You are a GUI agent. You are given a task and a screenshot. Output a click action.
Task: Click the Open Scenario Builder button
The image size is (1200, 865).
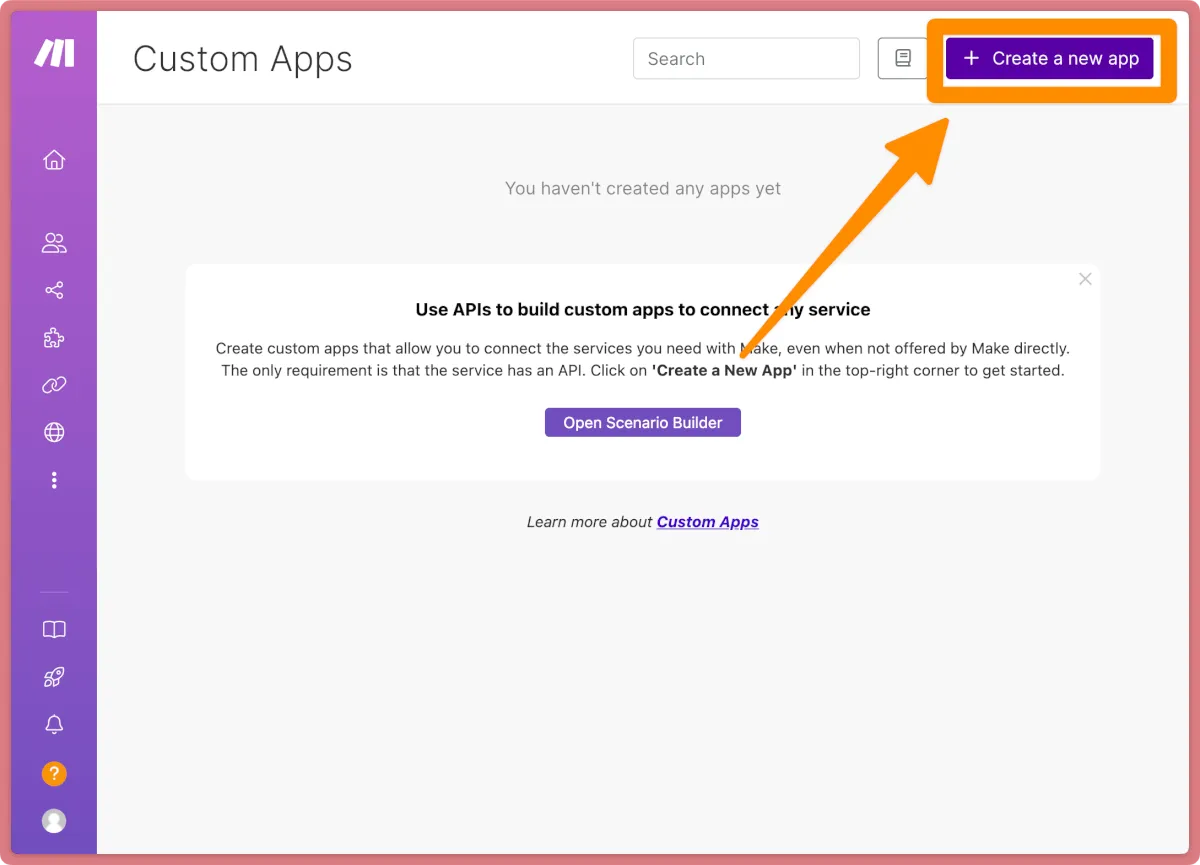(642, 423)
